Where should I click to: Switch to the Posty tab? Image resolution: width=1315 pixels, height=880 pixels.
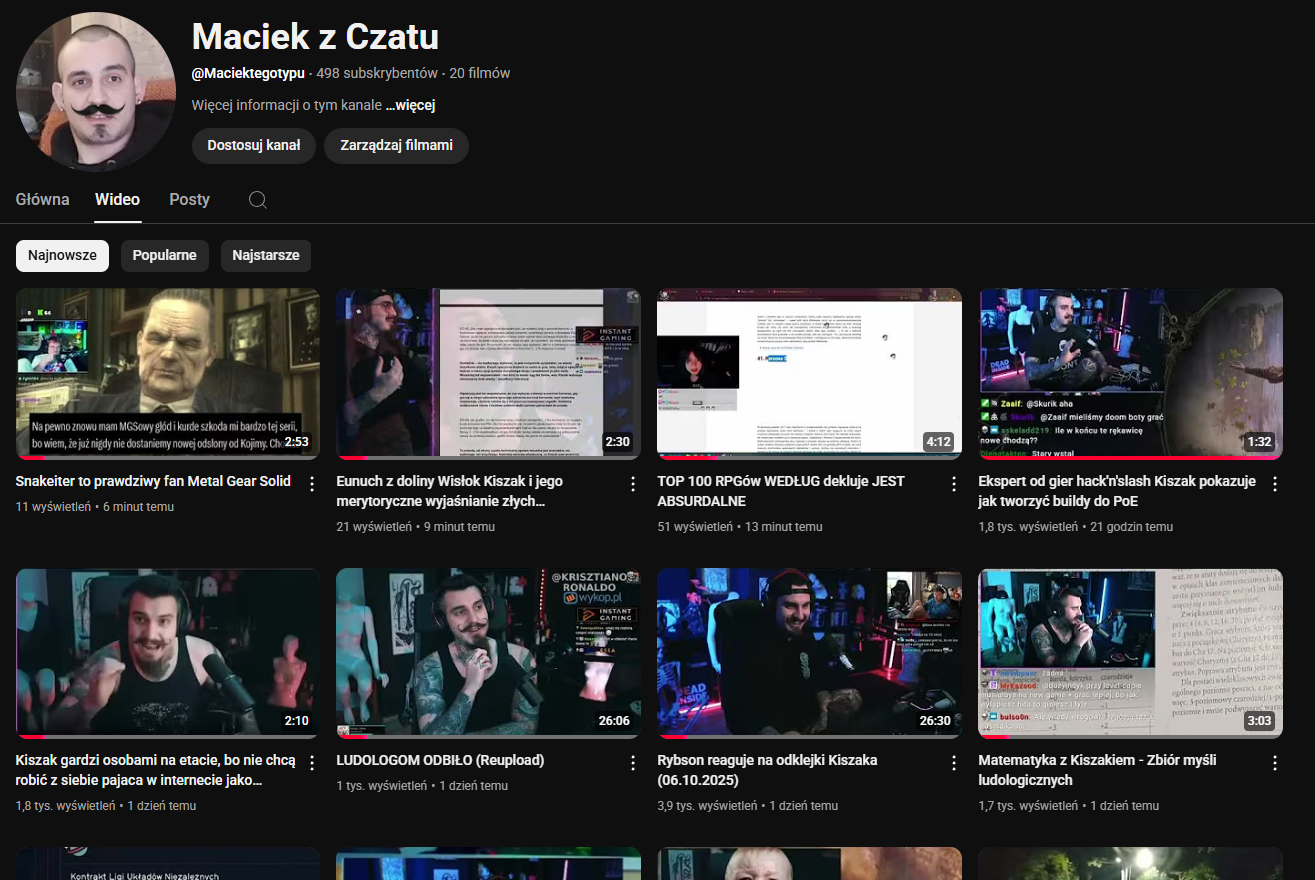[189, 200]
